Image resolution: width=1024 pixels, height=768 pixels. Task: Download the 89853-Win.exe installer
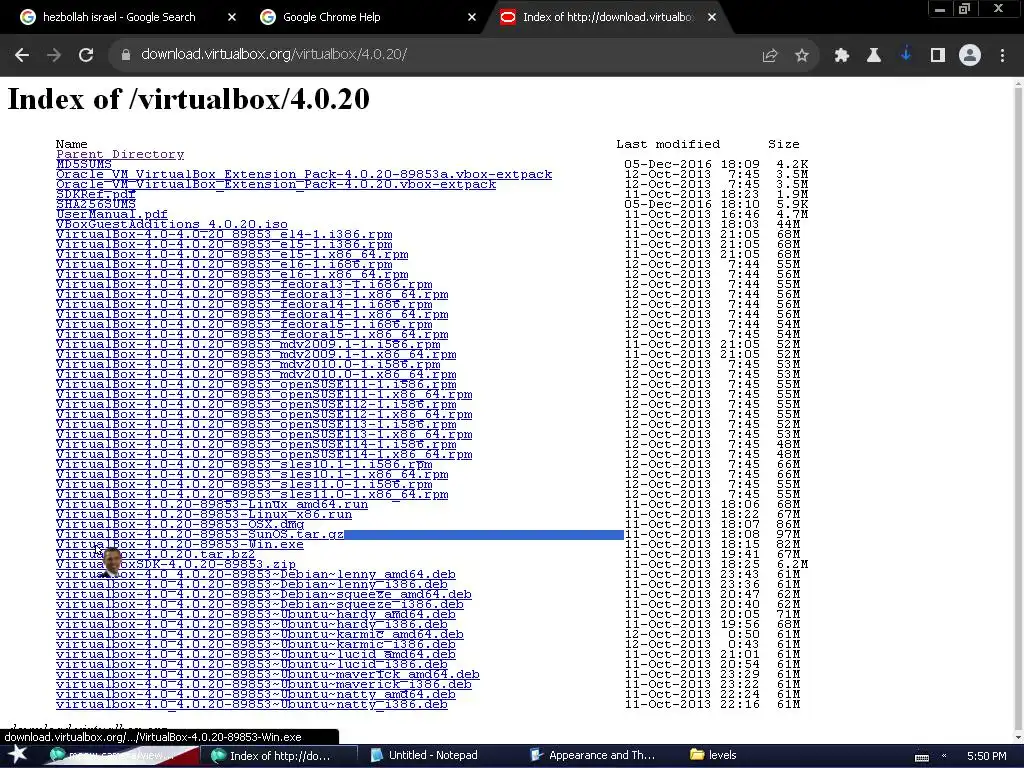pyautogui.click(x=180, y=545)
